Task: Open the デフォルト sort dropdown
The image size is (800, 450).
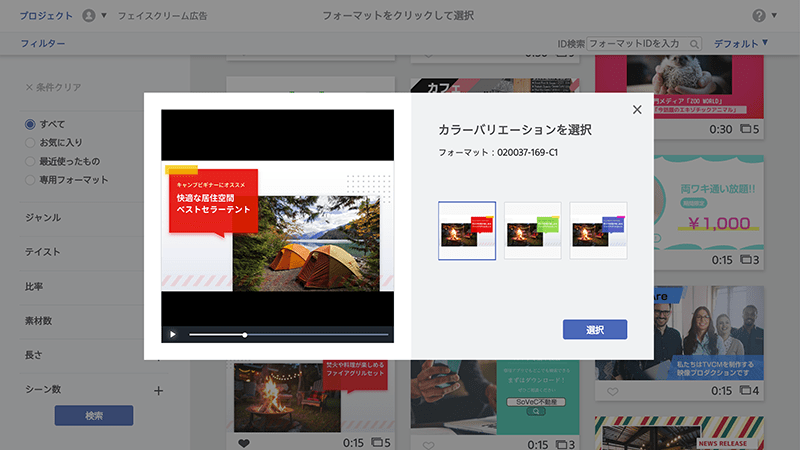Action: point(740,44)
